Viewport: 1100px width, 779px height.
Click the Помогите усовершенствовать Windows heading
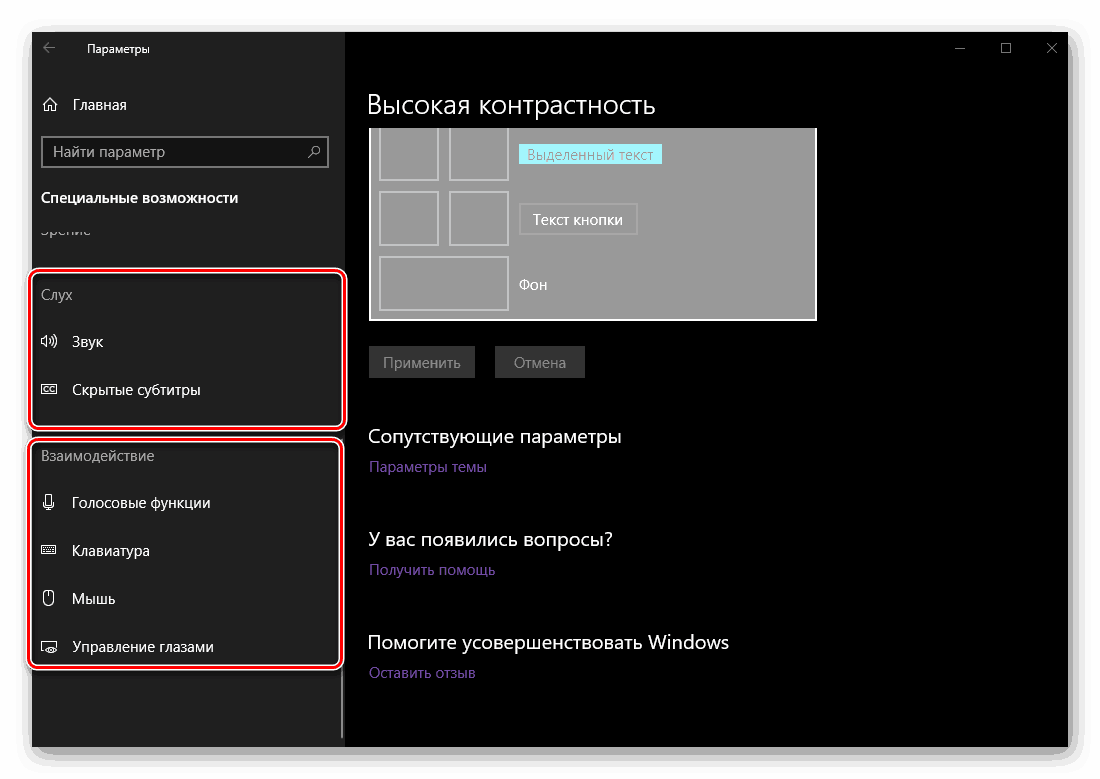(549, 643)
